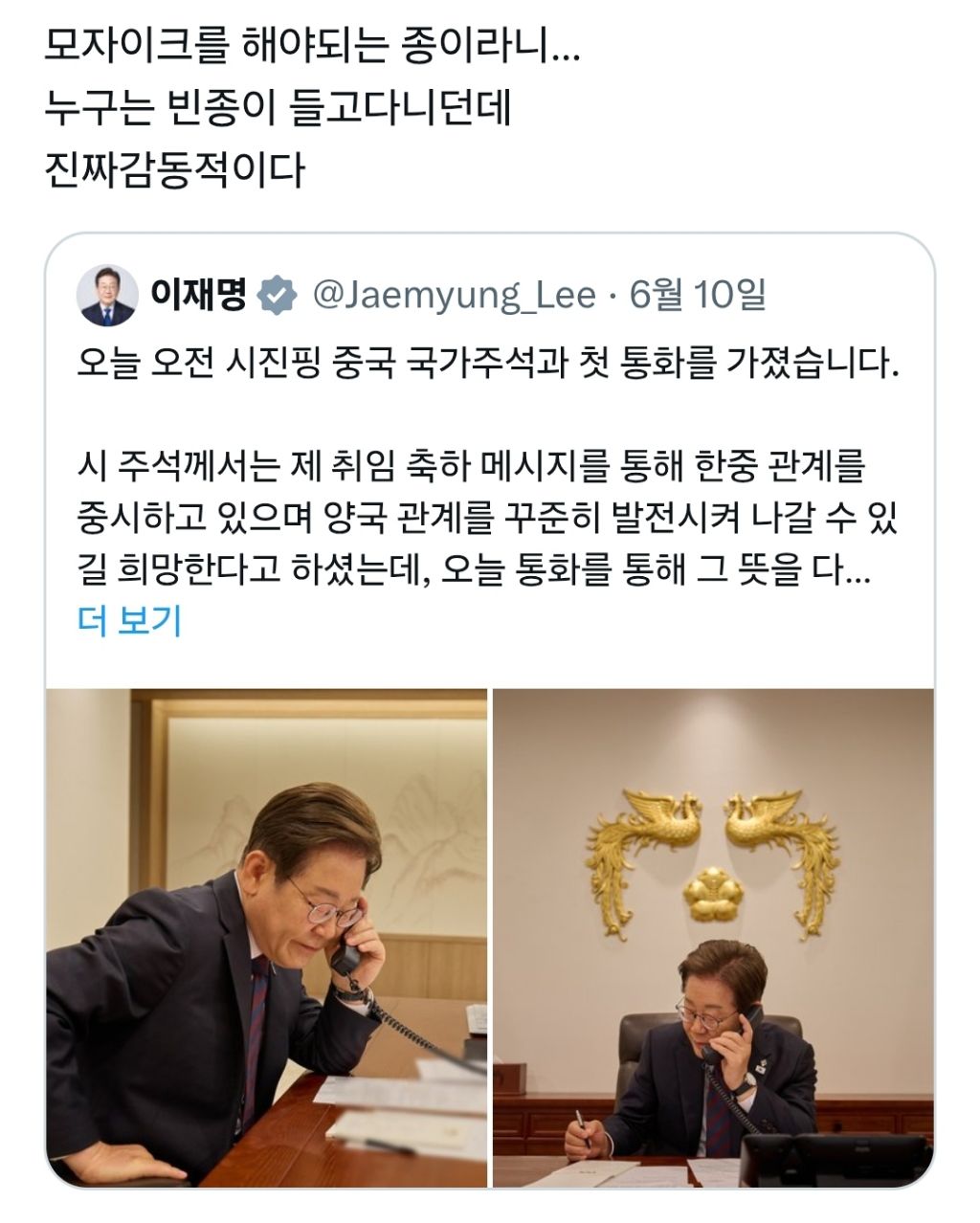Click the line 중시하고 있으며 양국 관계를
Screen dimensions: 980x1223
pyautogui.click(x=489, y=520)
